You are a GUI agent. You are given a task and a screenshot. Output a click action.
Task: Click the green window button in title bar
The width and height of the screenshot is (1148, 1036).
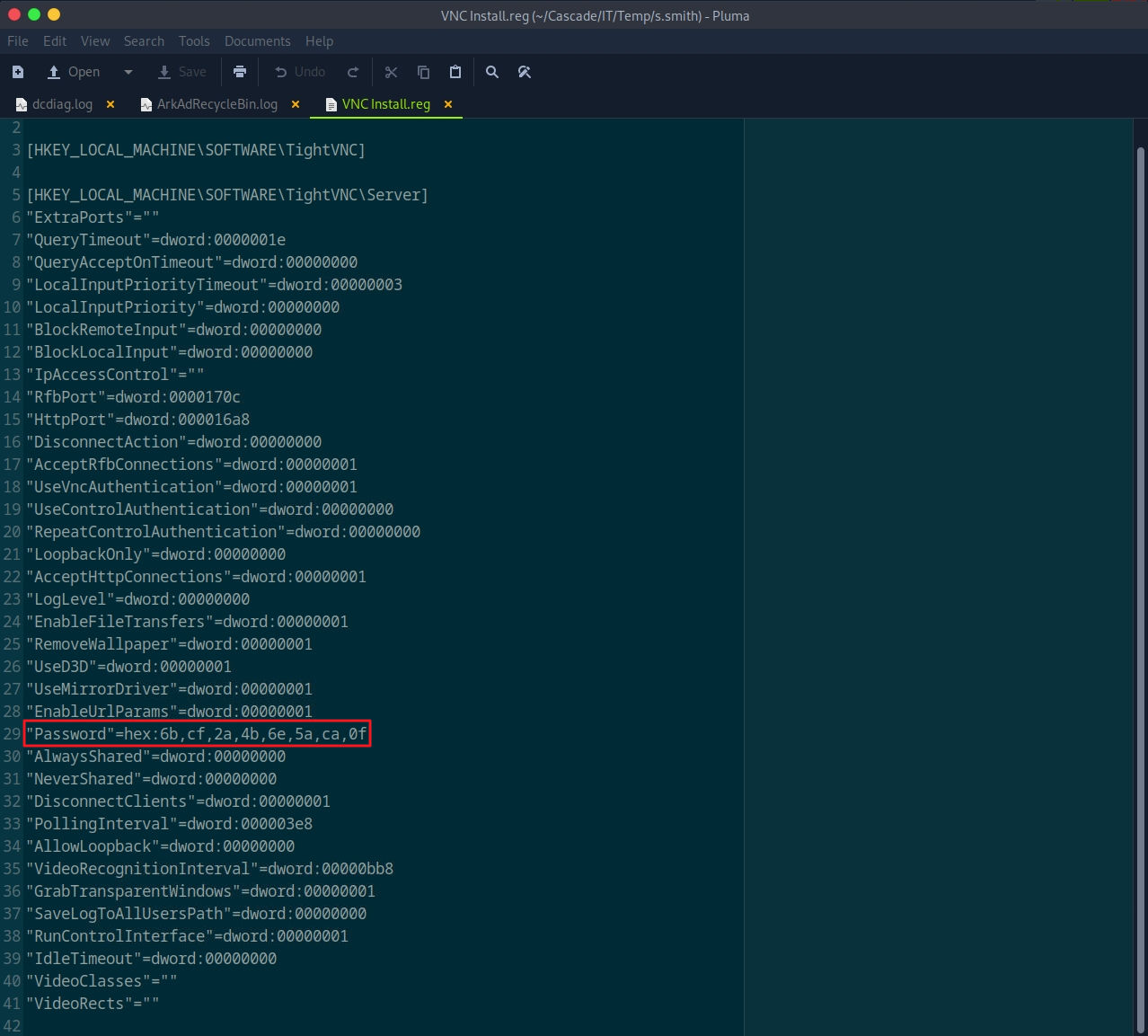[34, 14]
